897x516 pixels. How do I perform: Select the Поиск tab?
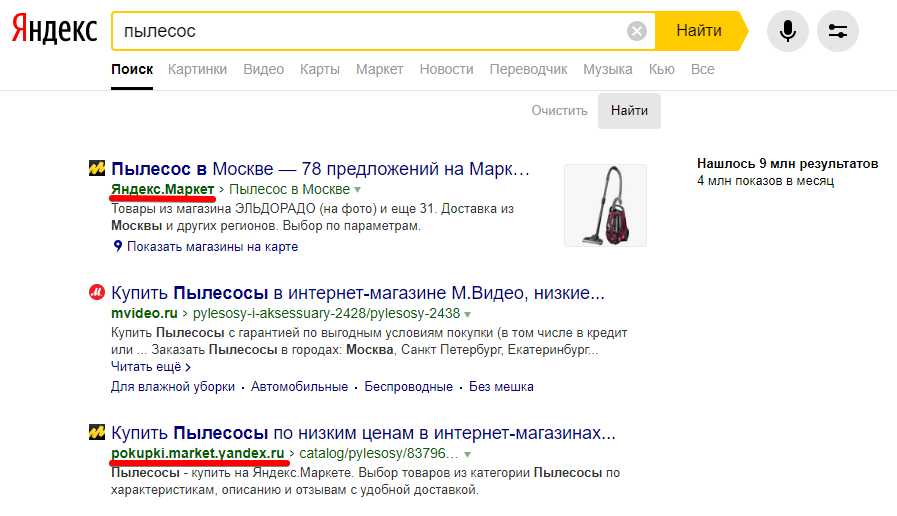132,69
